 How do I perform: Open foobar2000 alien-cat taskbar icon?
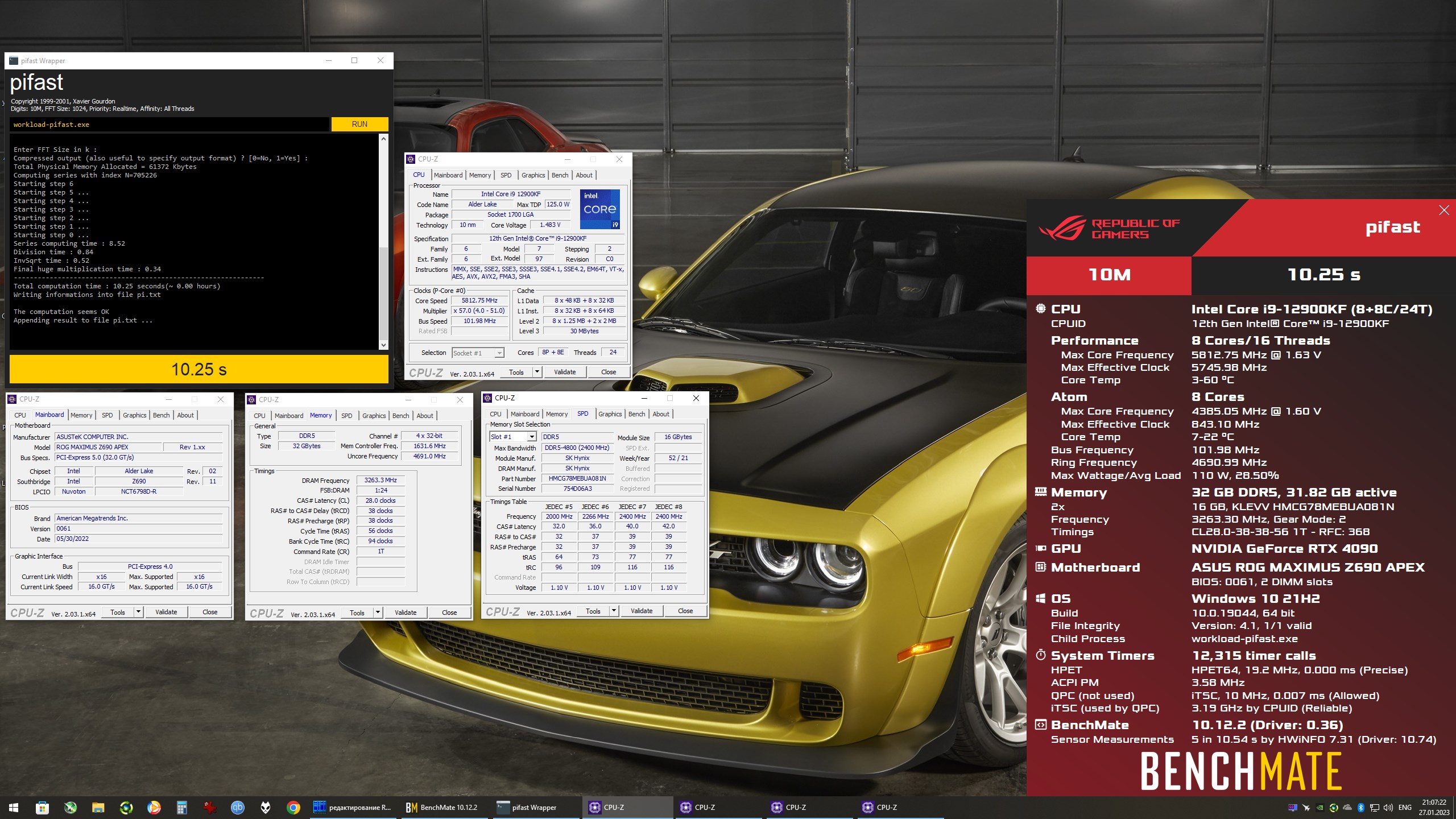coord(266,807)
